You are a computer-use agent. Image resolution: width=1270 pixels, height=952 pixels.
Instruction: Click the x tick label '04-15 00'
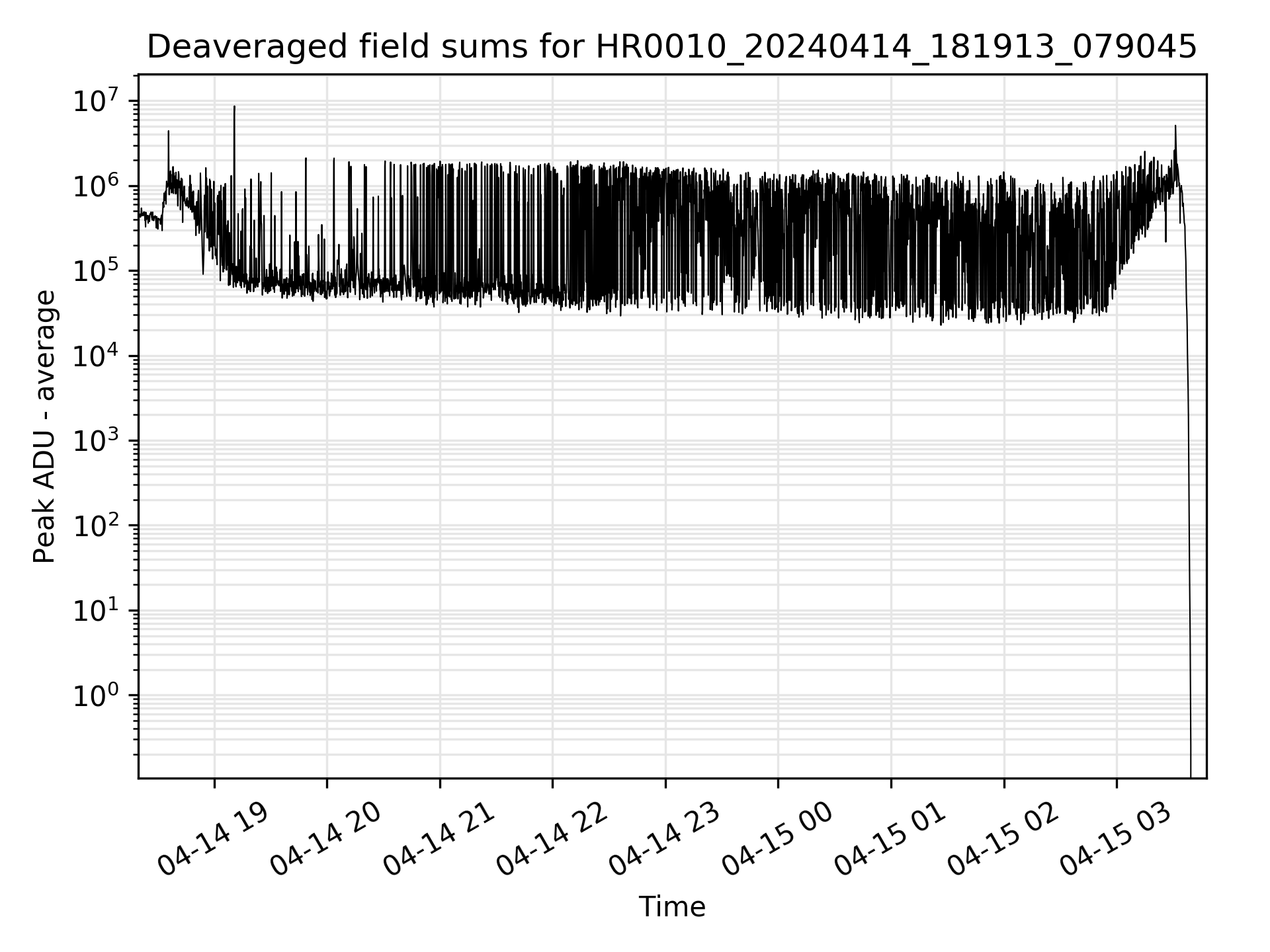coord(777,839)
